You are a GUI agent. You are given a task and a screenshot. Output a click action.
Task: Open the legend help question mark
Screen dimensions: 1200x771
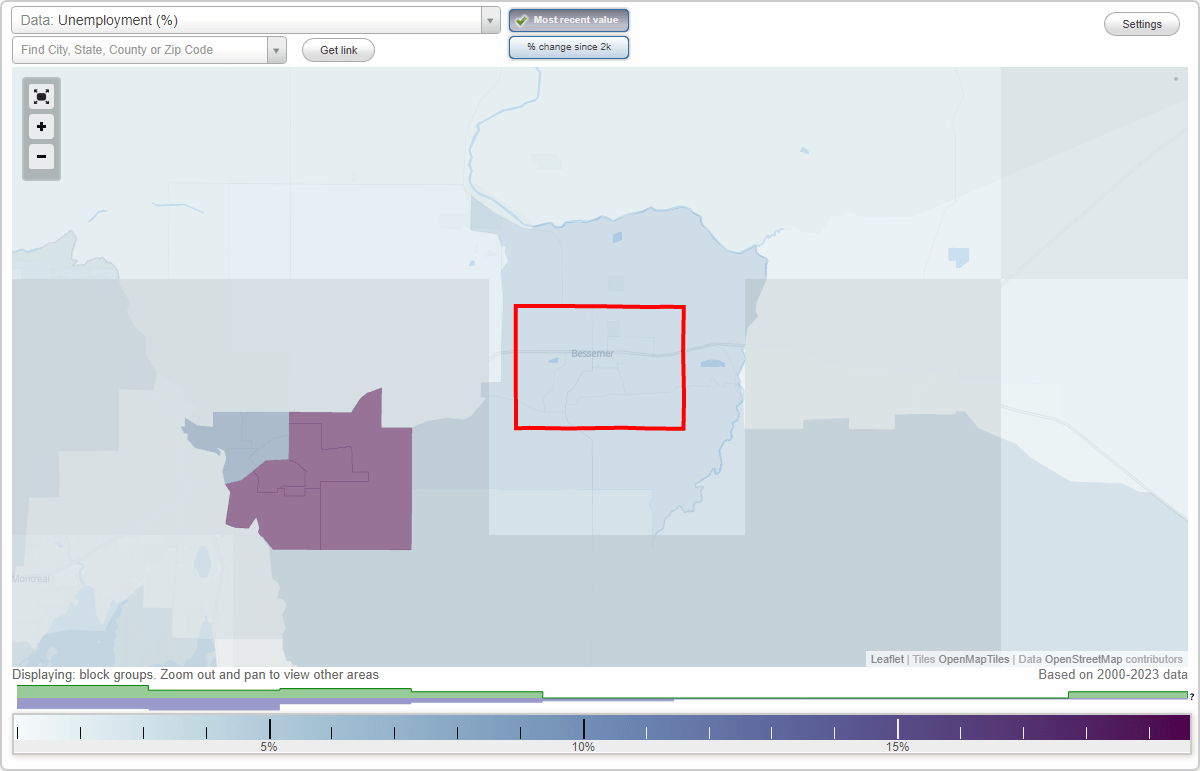1190,697
